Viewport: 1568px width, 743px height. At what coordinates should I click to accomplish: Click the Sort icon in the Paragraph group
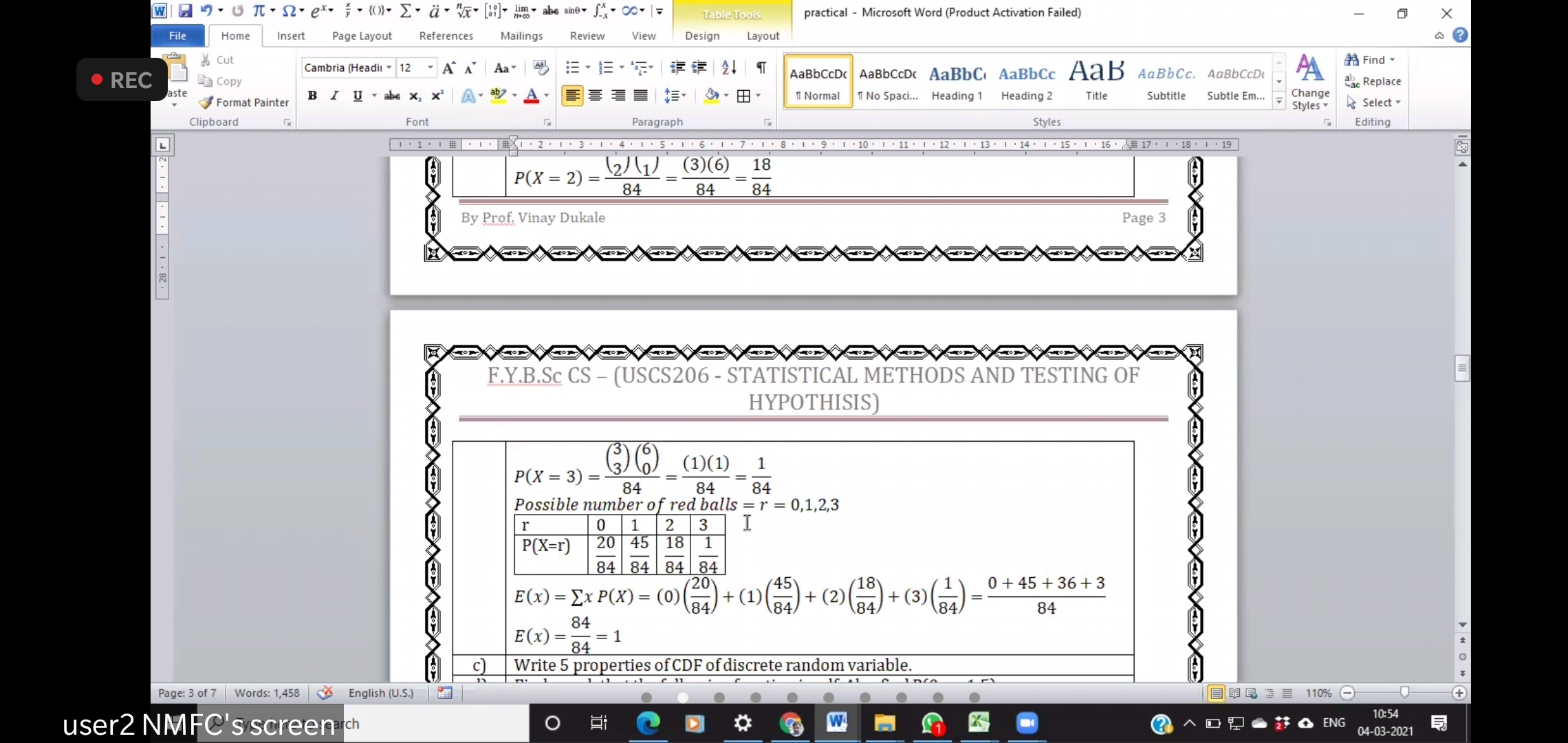[729, 67]
